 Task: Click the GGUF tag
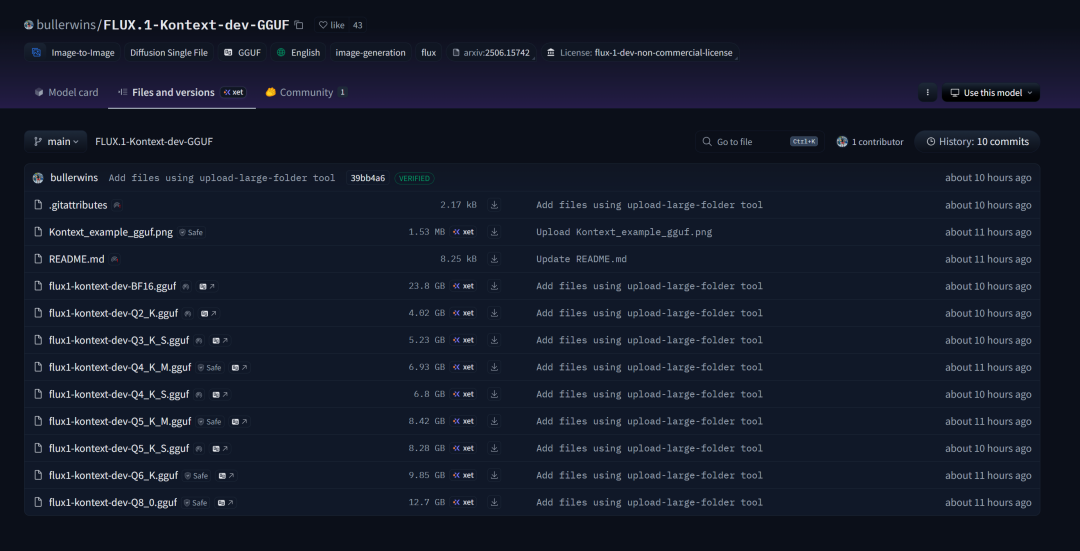(x=242, y=52)
